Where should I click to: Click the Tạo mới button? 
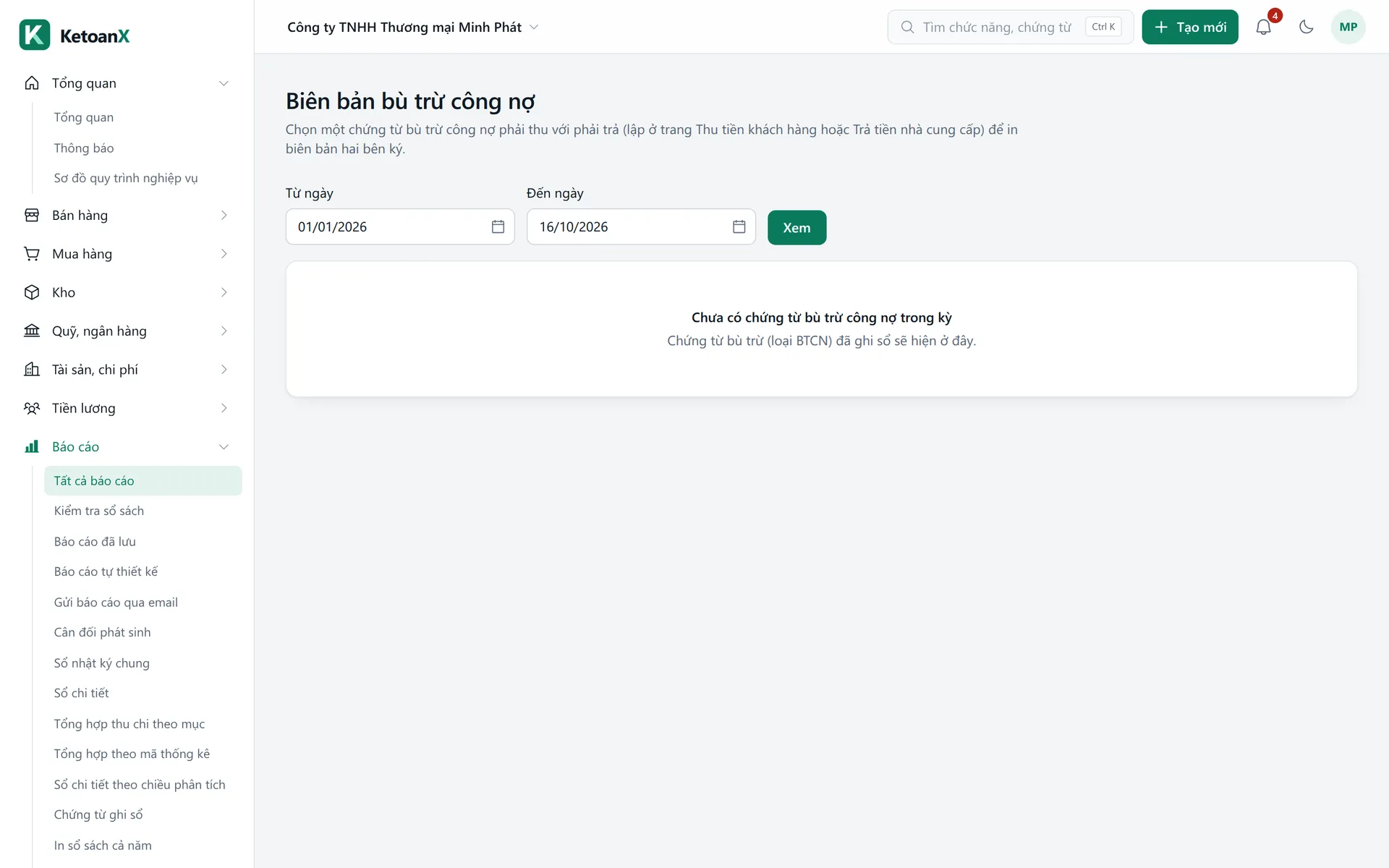(1190, 27)
